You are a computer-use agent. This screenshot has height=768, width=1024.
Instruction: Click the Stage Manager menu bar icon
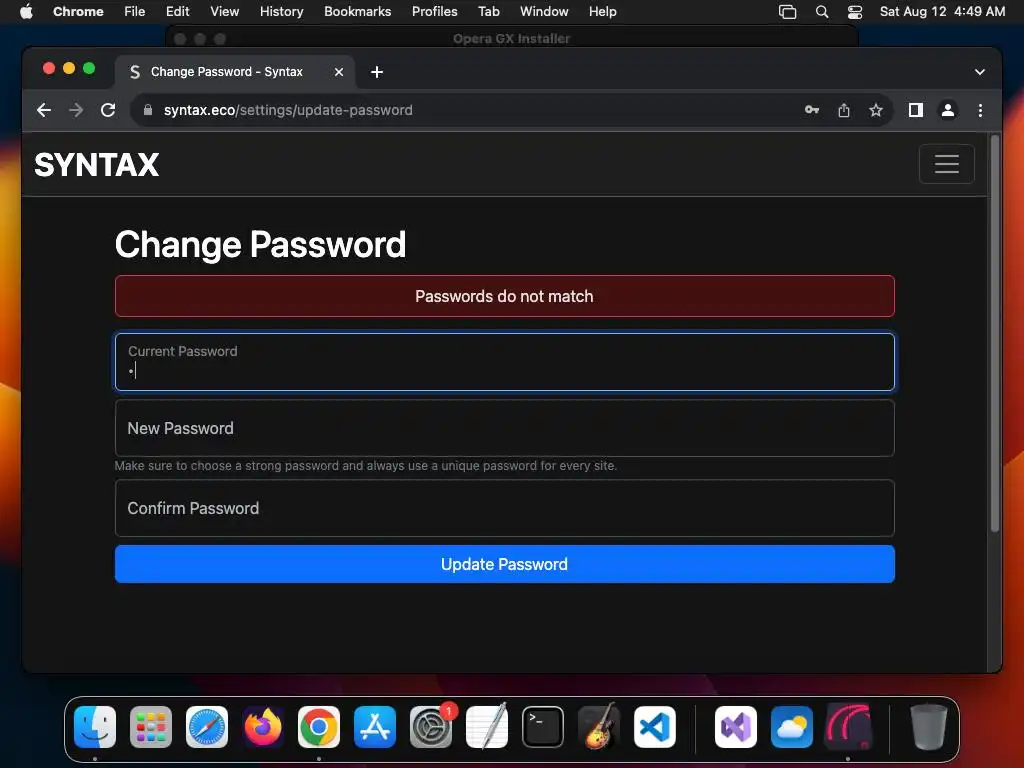coord(788,12)
